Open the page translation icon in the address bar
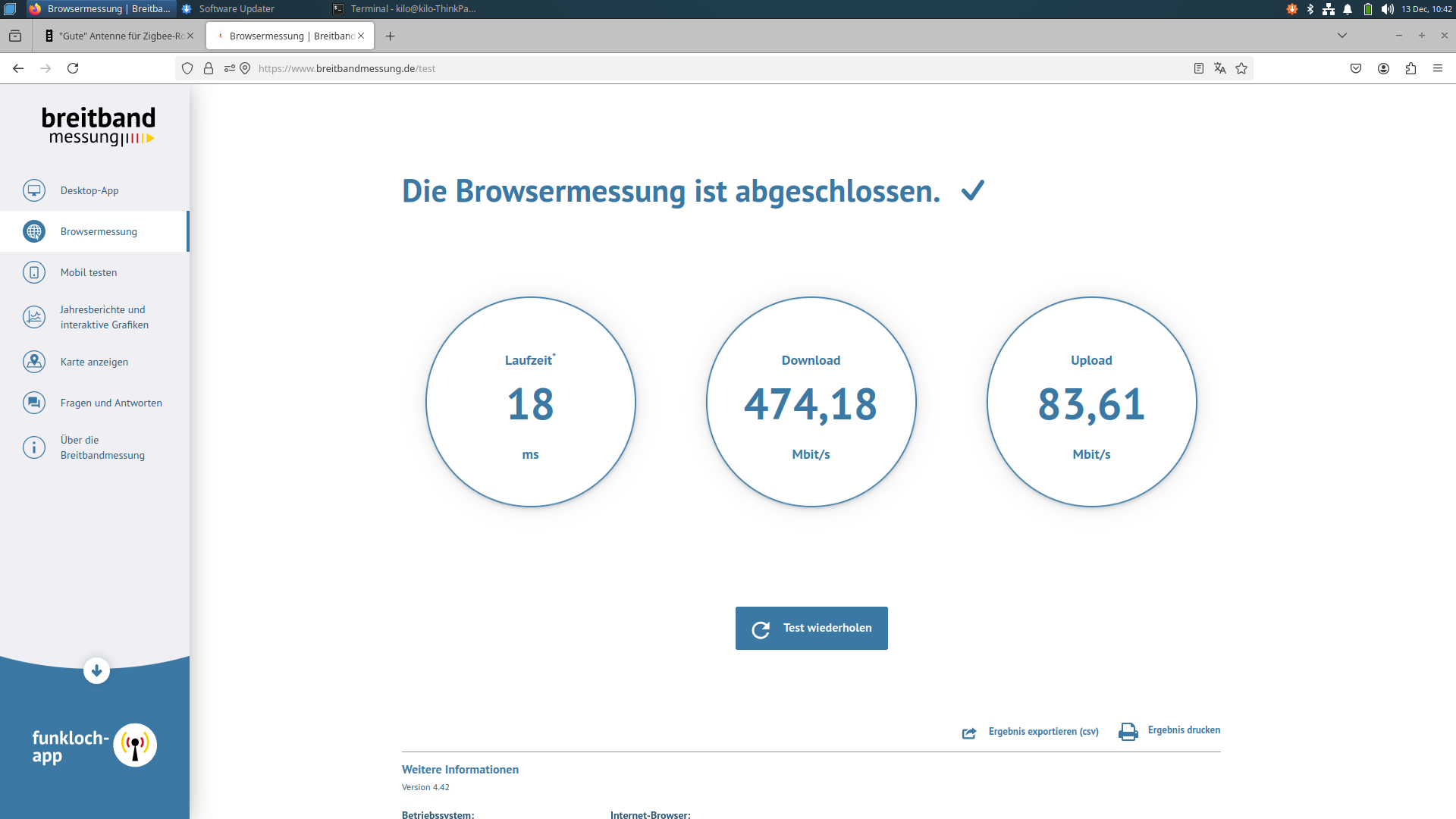 tap(1220, 68)
